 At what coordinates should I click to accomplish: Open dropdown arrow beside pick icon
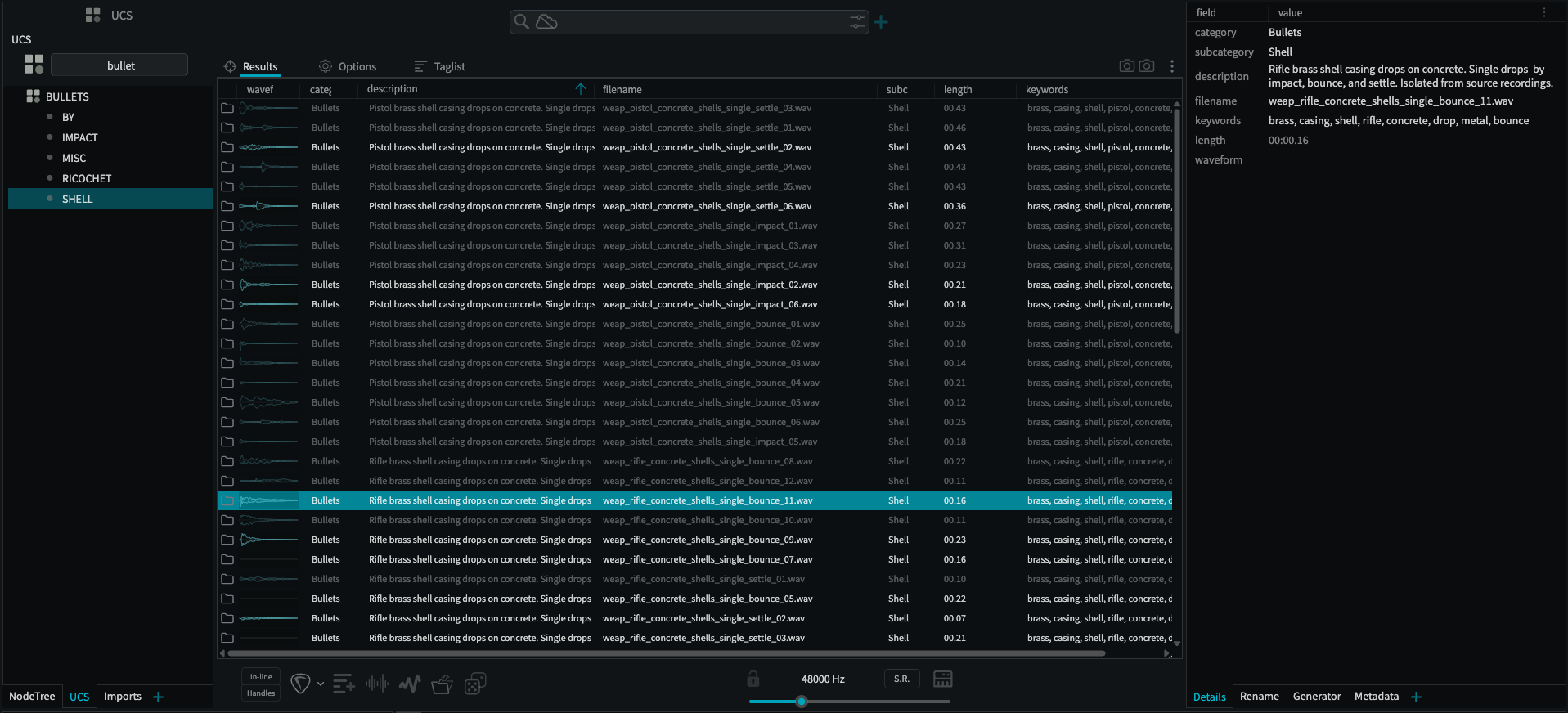point(321,684)
